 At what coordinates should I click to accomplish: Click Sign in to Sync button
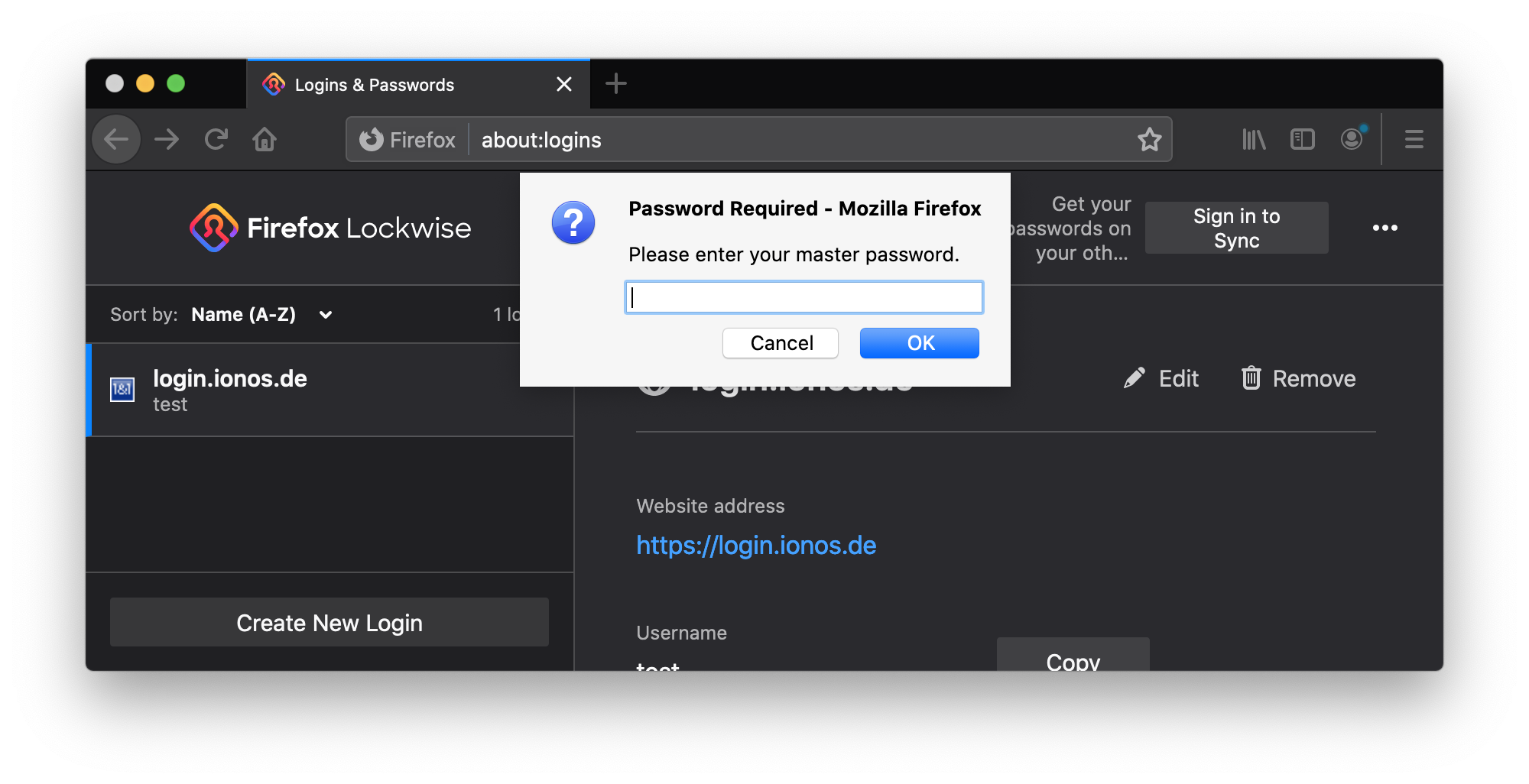click(1237, 228)
